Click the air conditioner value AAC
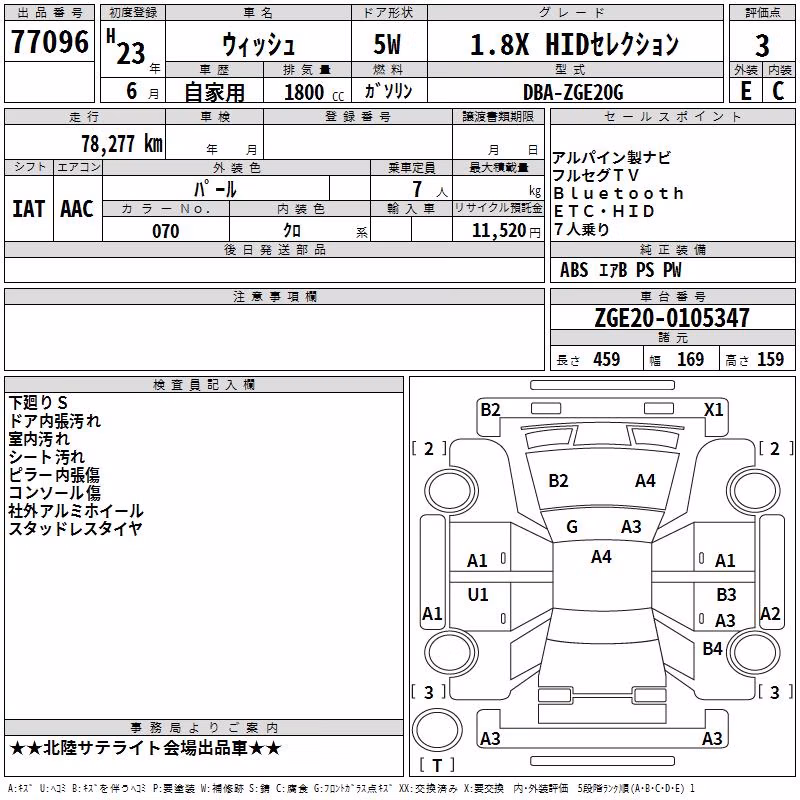The image size is (800, 800). [77, 209]
